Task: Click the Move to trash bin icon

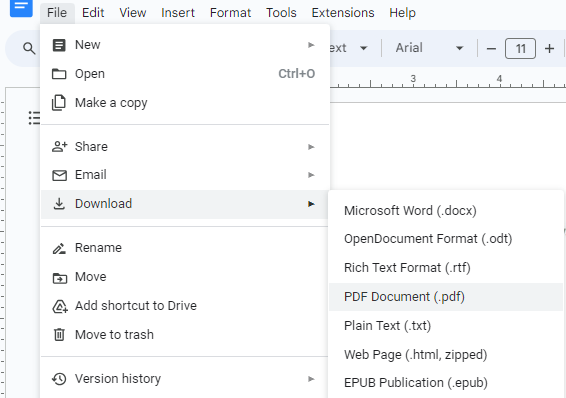Action: tap(59, 335)
